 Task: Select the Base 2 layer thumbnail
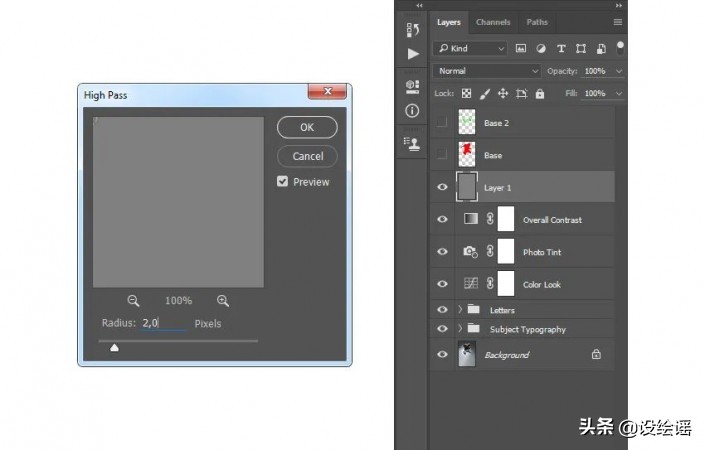pos(467,122)
